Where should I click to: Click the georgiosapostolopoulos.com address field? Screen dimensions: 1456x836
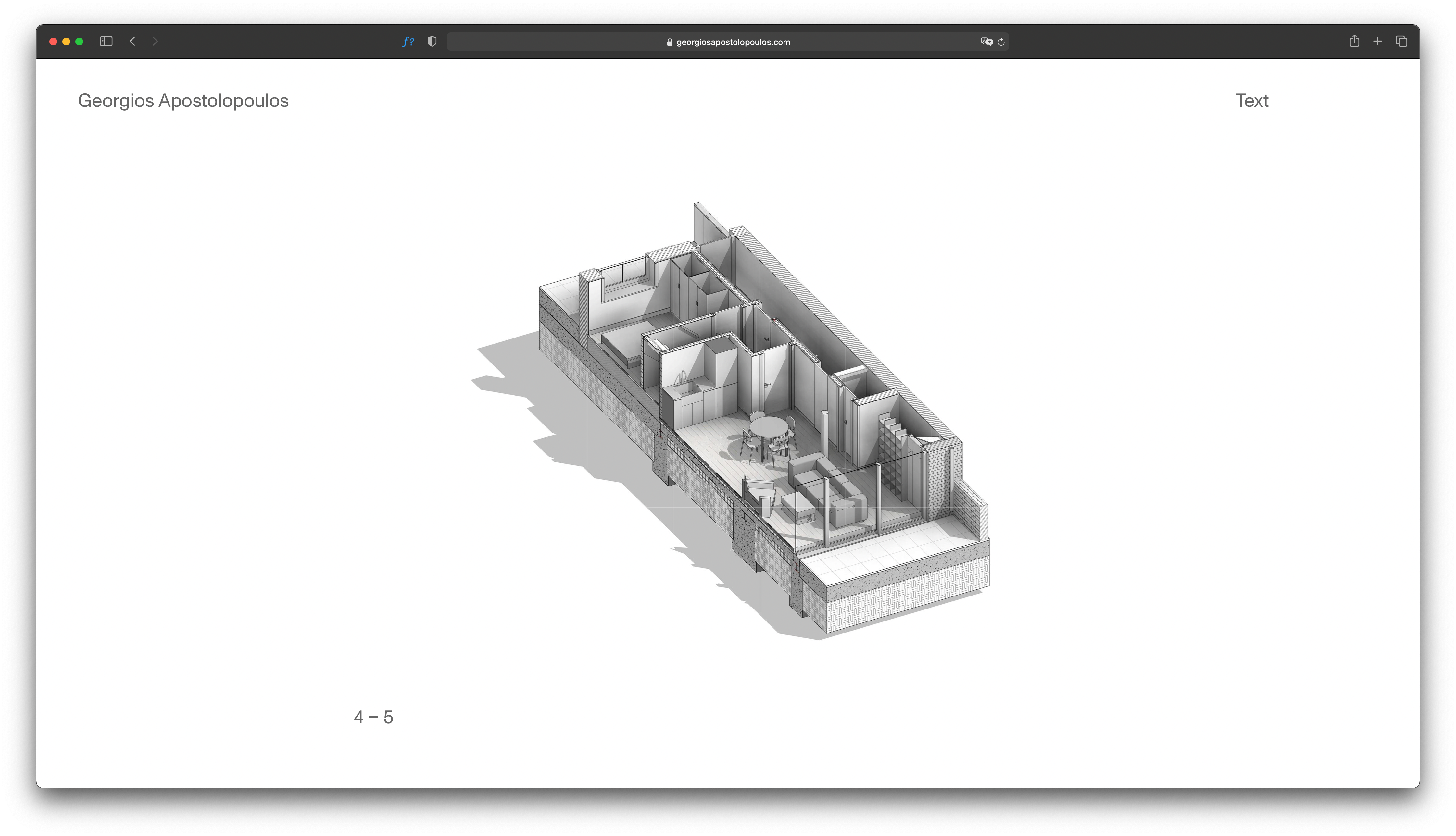tap(732, 42)
